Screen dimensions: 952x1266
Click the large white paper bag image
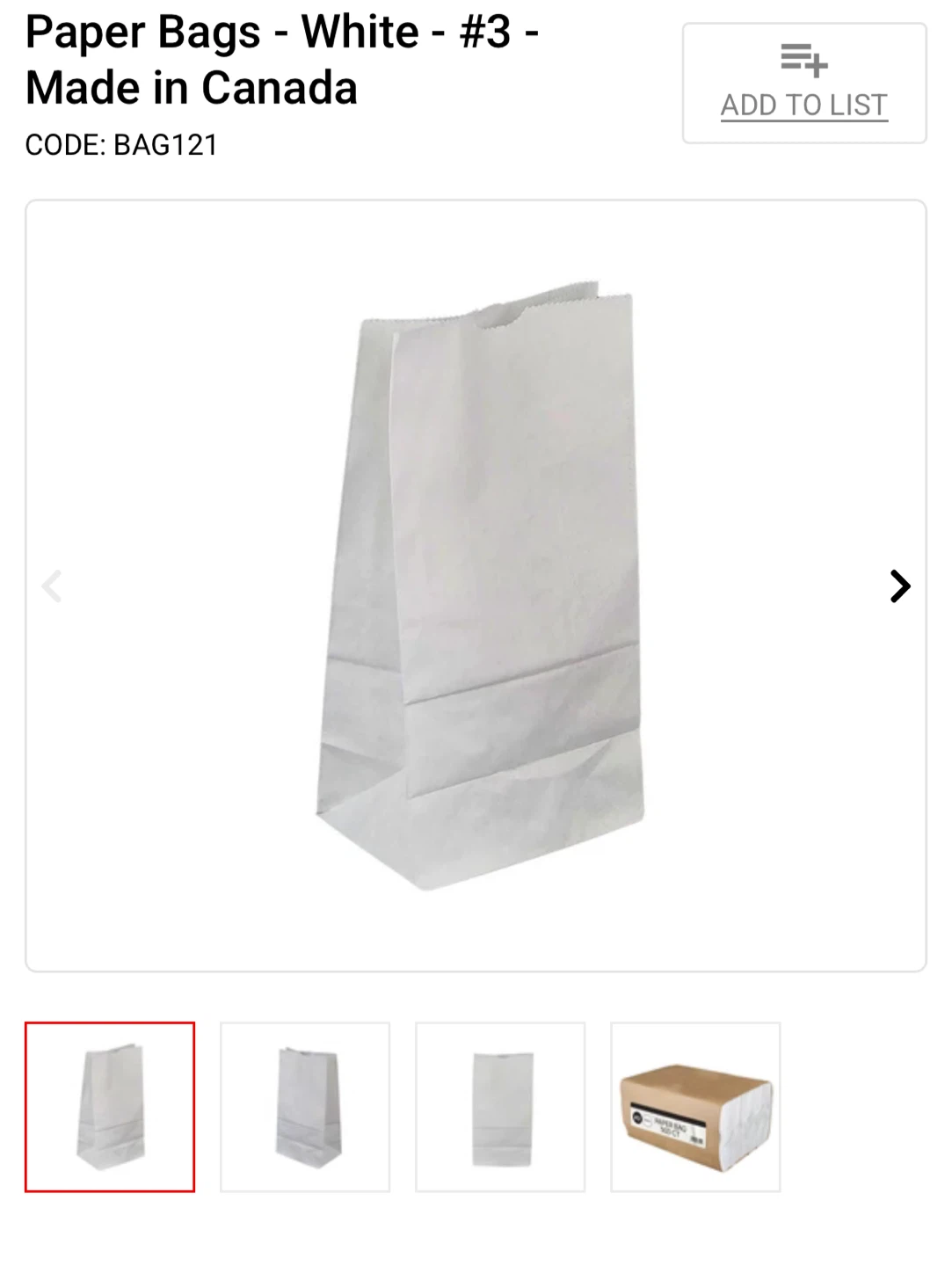479,585
